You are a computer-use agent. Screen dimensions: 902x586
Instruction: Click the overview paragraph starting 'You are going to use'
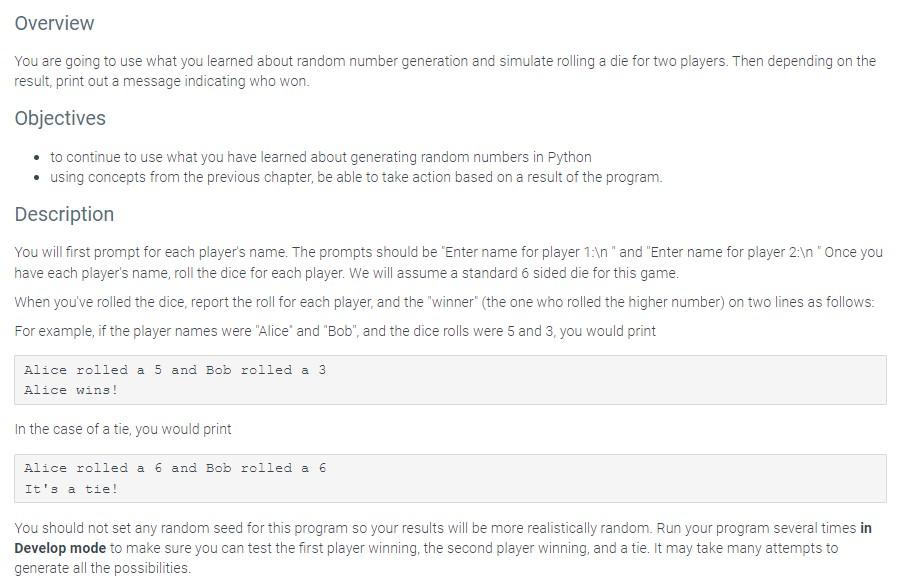click(445, 71)
